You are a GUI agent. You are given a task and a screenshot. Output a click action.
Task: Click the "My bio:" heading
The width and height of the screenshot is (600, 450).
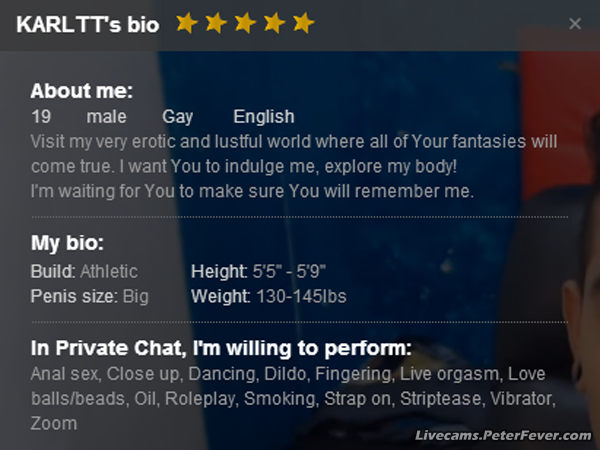[67, 243]
